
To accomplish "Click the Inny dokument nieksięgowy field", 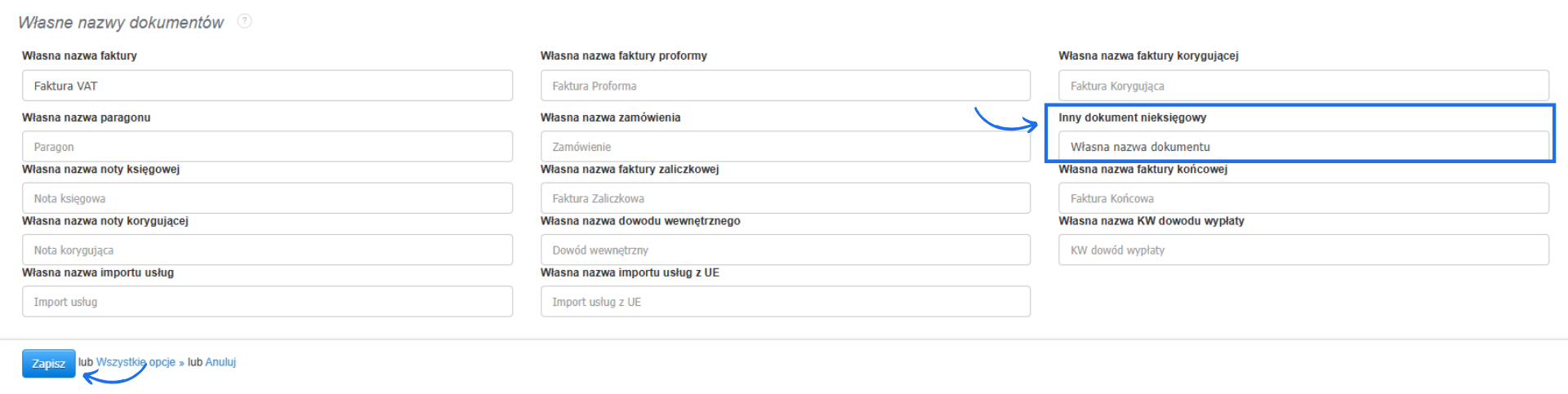I will coord(1303,147).
